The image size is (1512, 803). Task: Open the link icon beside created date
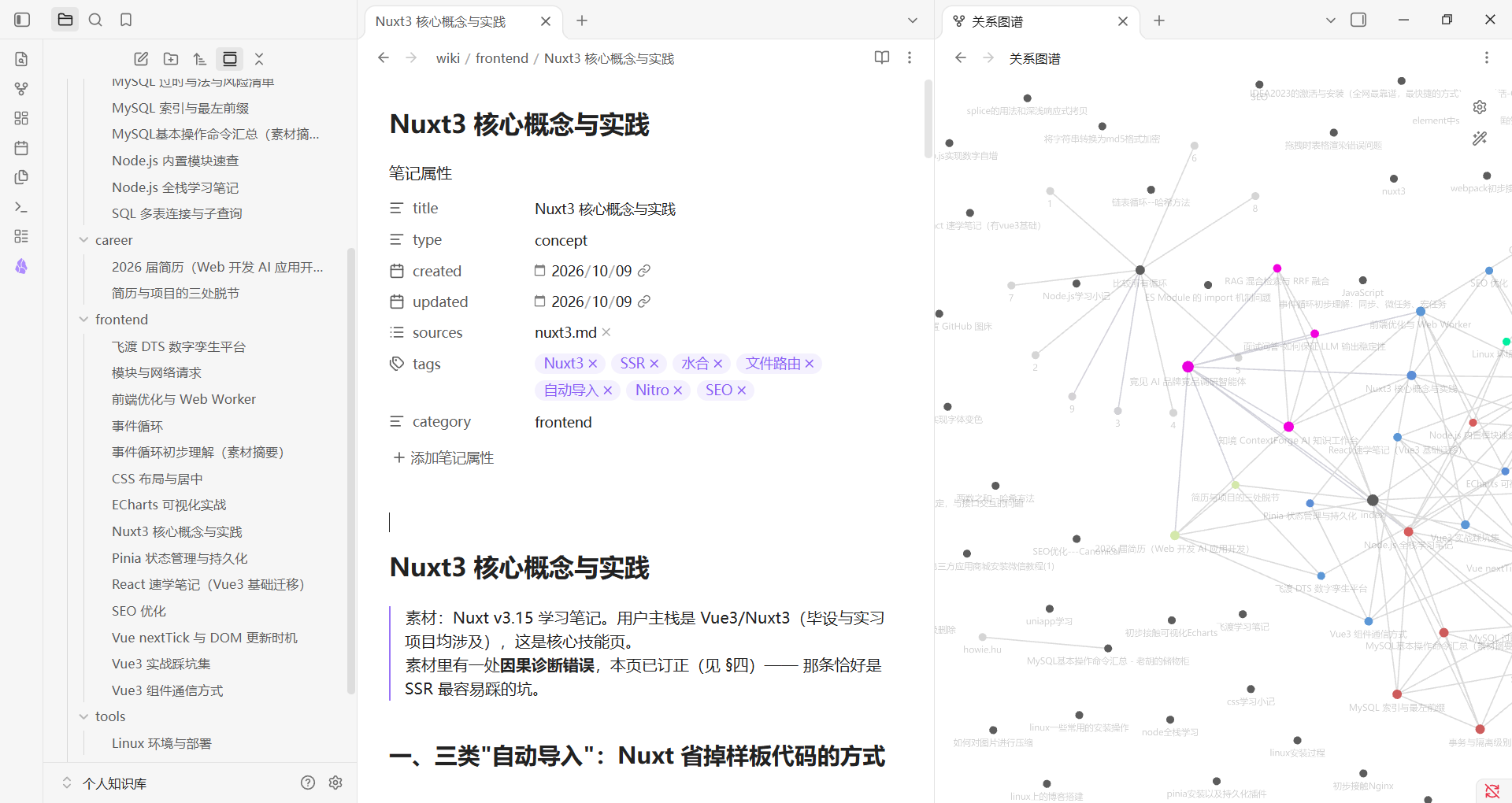pyautogui.click(x=644, y=271)
